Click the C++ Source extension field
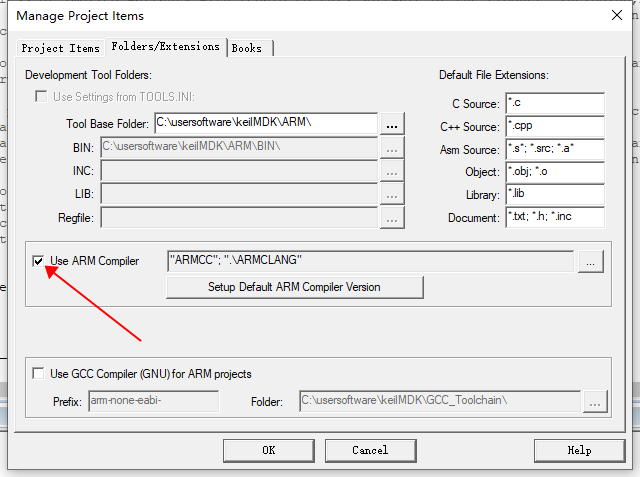Screen dimensions: 640x477 click(x=554, y=126)
